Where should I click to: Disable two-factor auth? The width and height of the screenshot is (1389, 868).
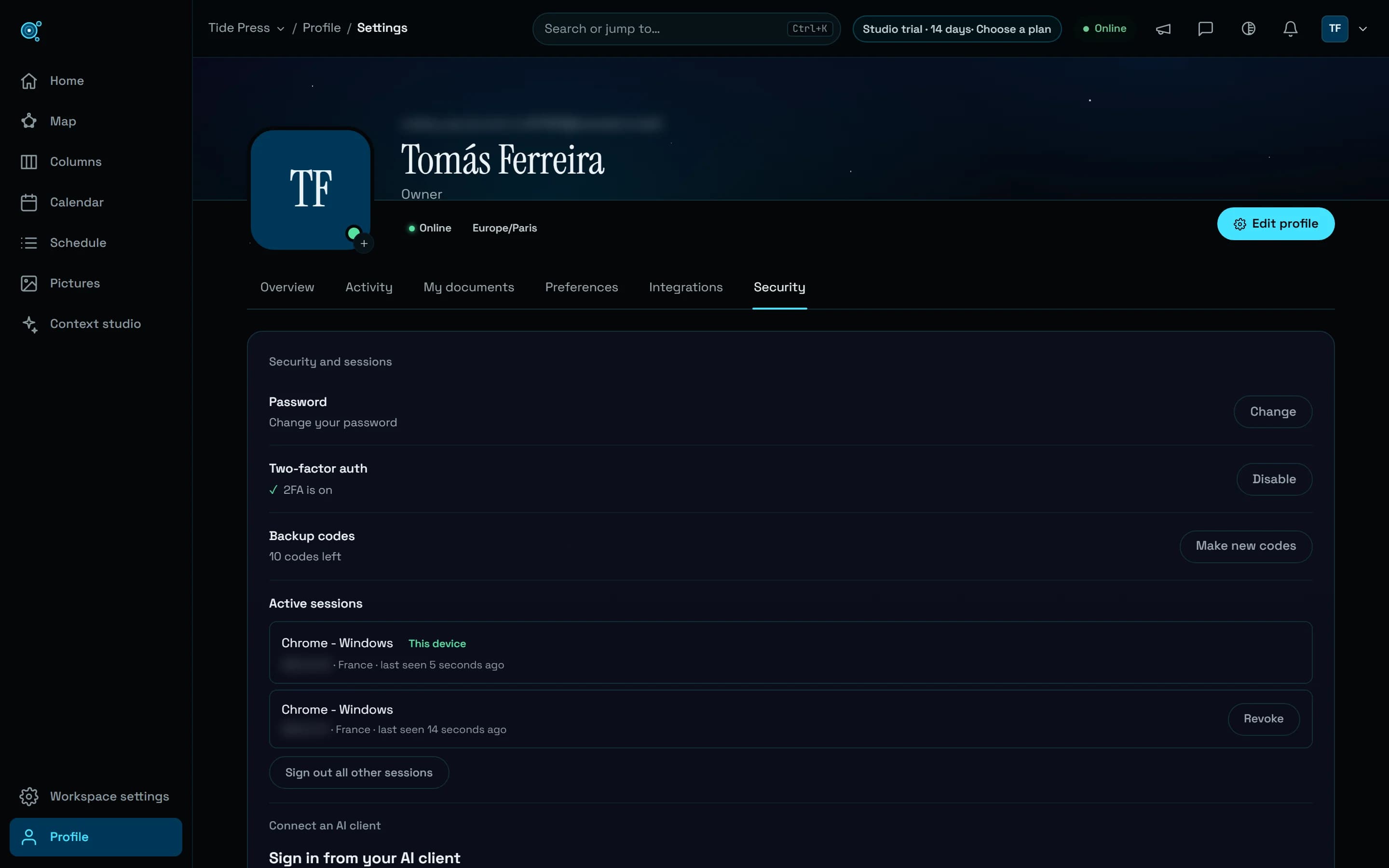coord(1274,479)
